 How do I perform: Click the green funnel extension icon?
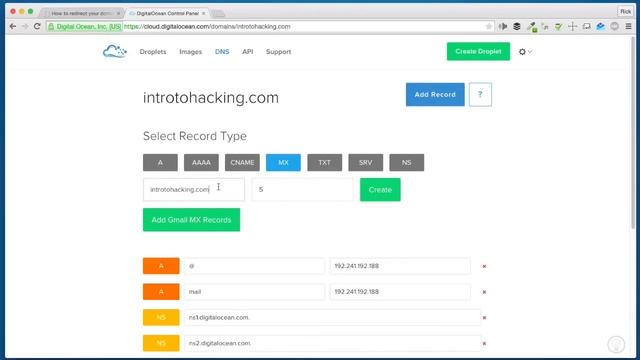[x=558, y=27]
